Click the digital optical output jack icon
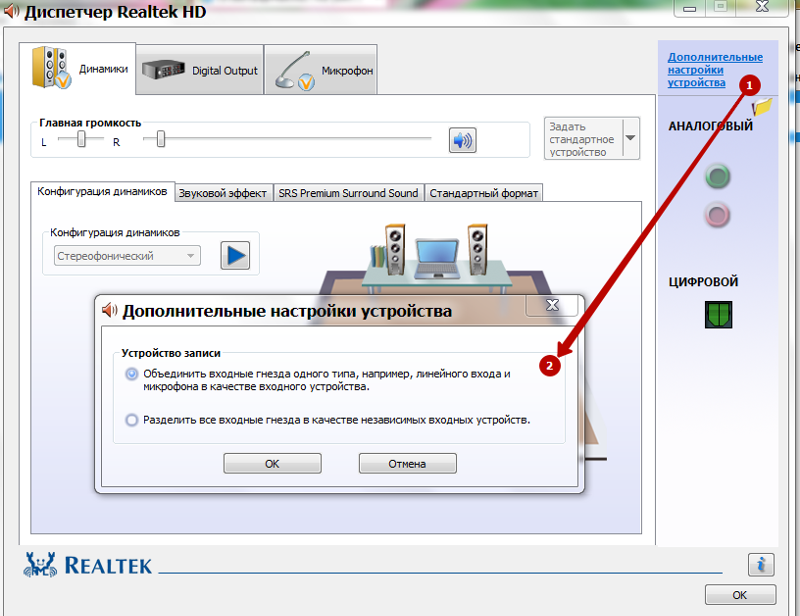Image resolution: width=800 pixels, height=616 pixels. (x=718, y=314)
